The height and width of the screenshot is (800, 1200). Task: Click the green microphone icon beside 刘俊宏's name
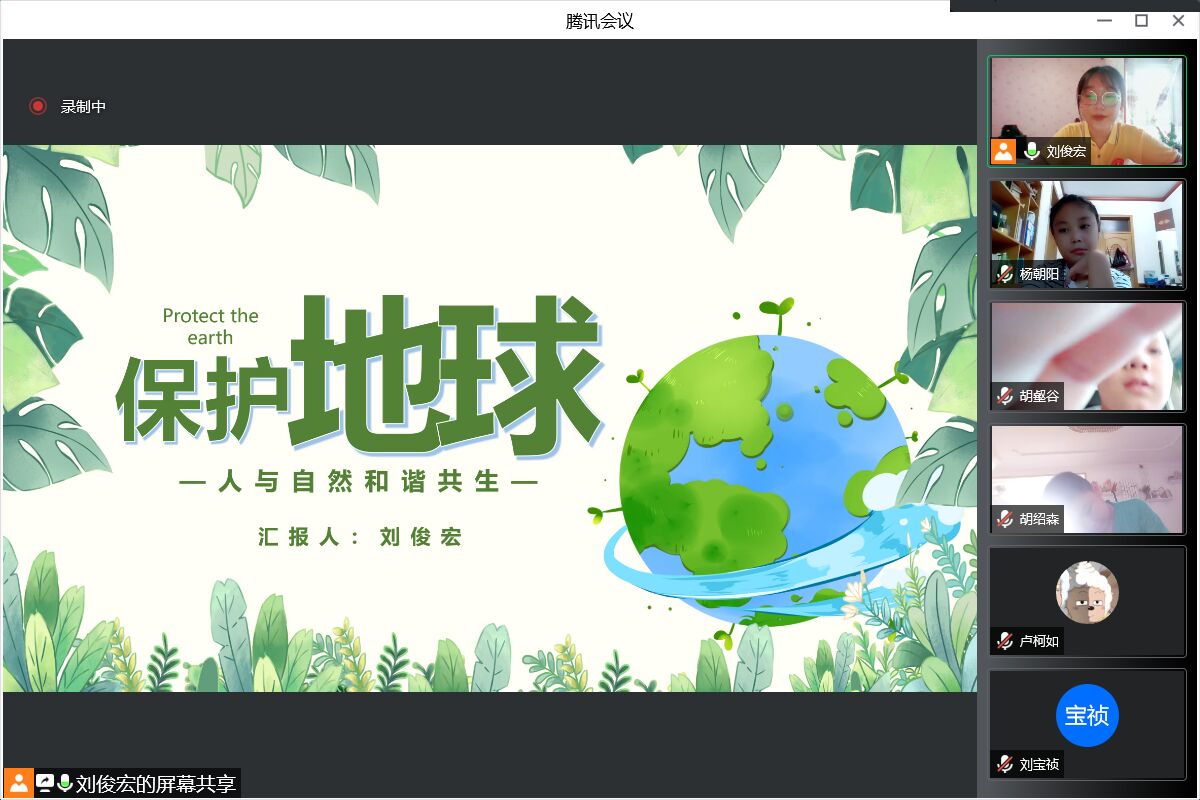[1032, 152]
